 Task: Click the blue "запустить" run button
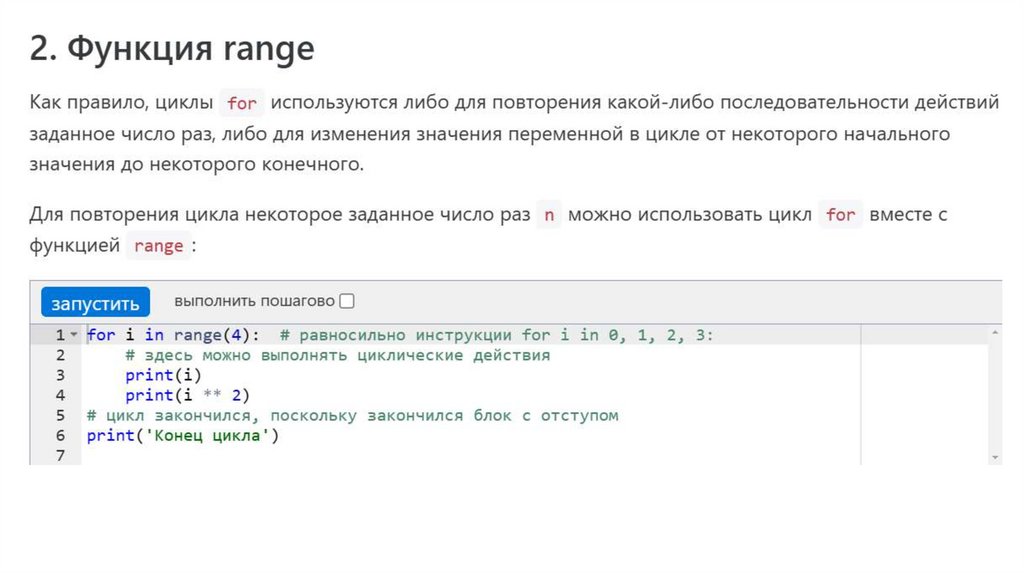tap(96, 302)
